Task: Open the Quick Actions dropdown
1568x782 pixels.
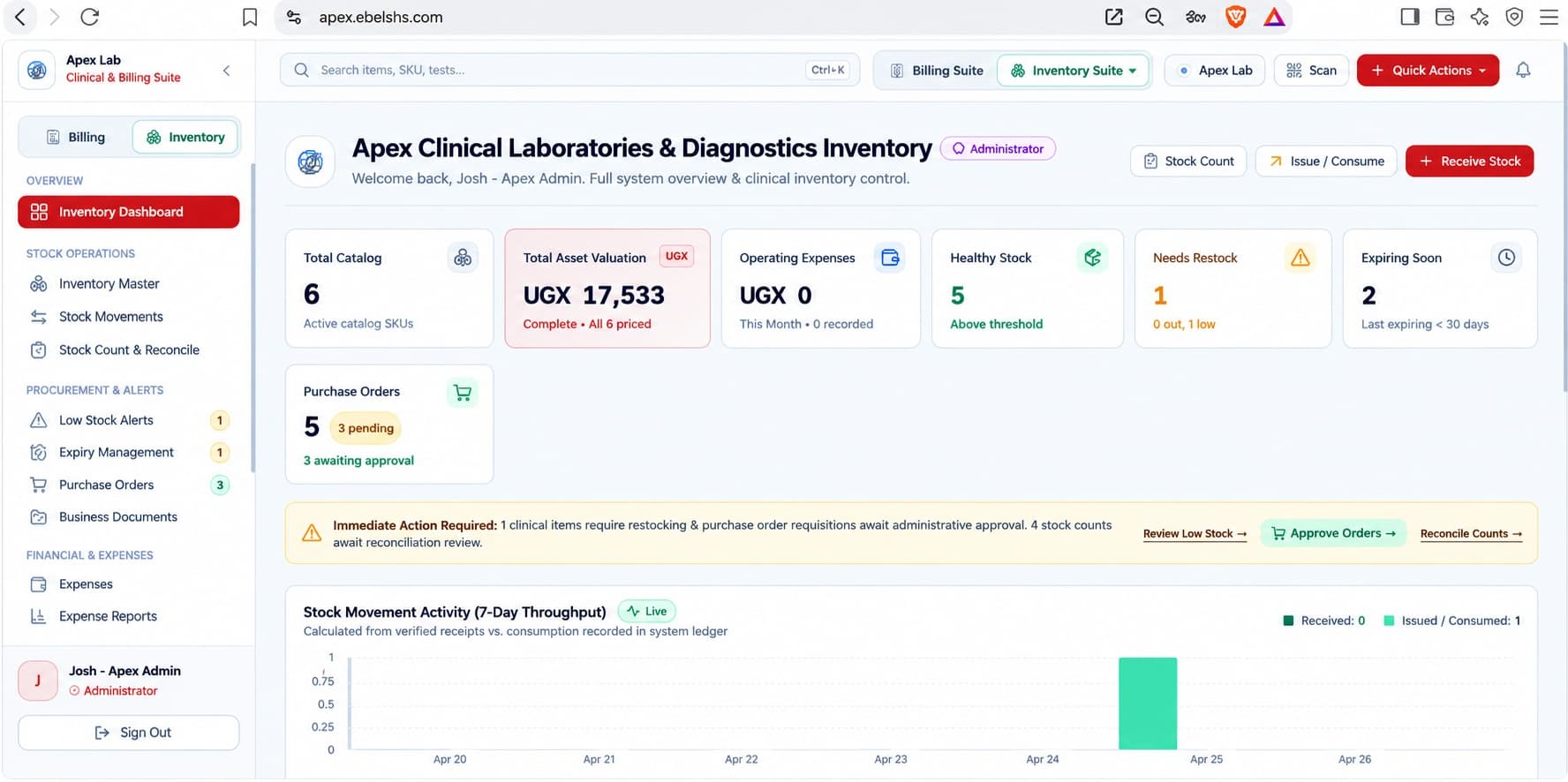Action: pos(1428,71)
